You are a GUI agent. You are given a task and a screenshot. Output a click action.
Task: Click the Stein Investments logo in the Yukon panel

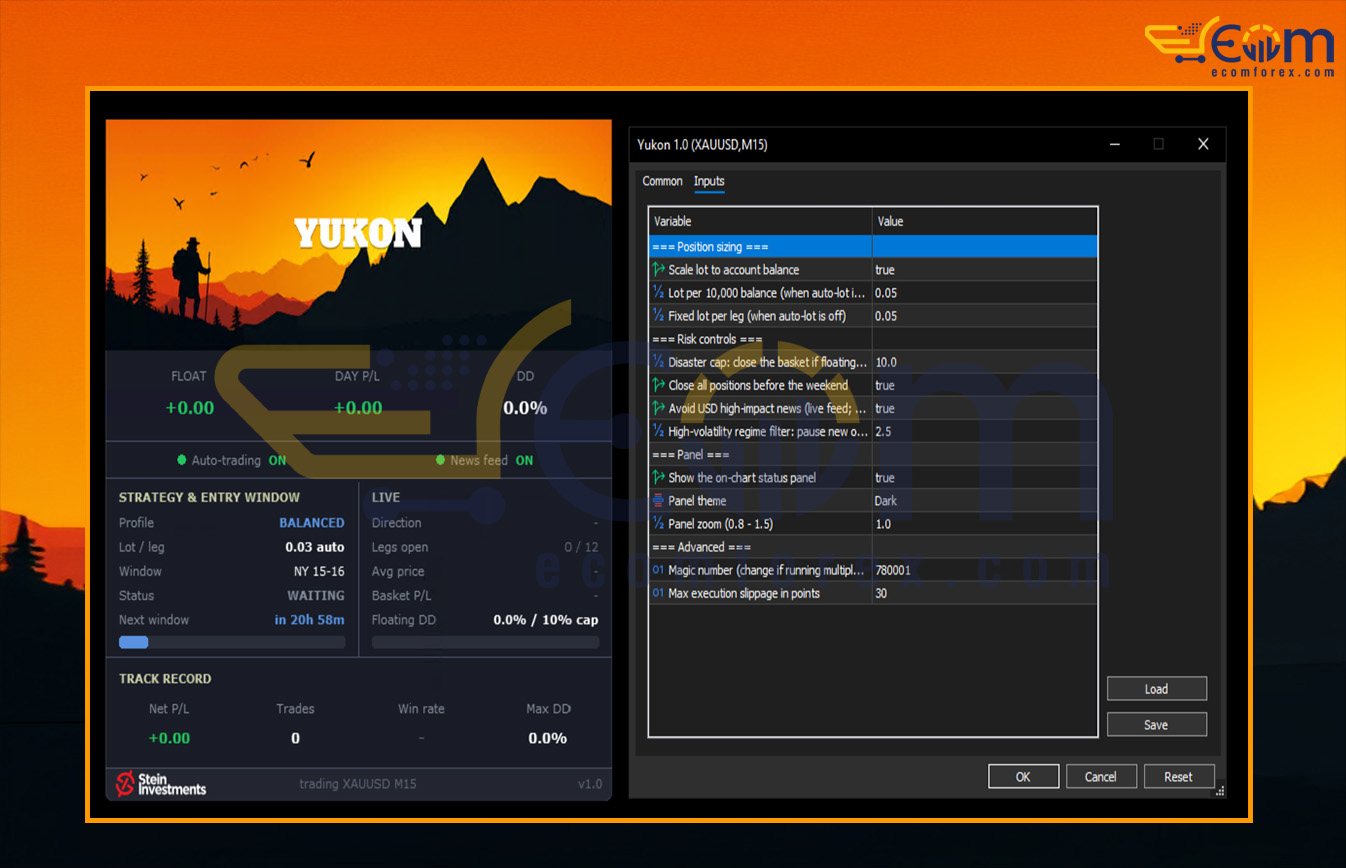click(161, 783)
